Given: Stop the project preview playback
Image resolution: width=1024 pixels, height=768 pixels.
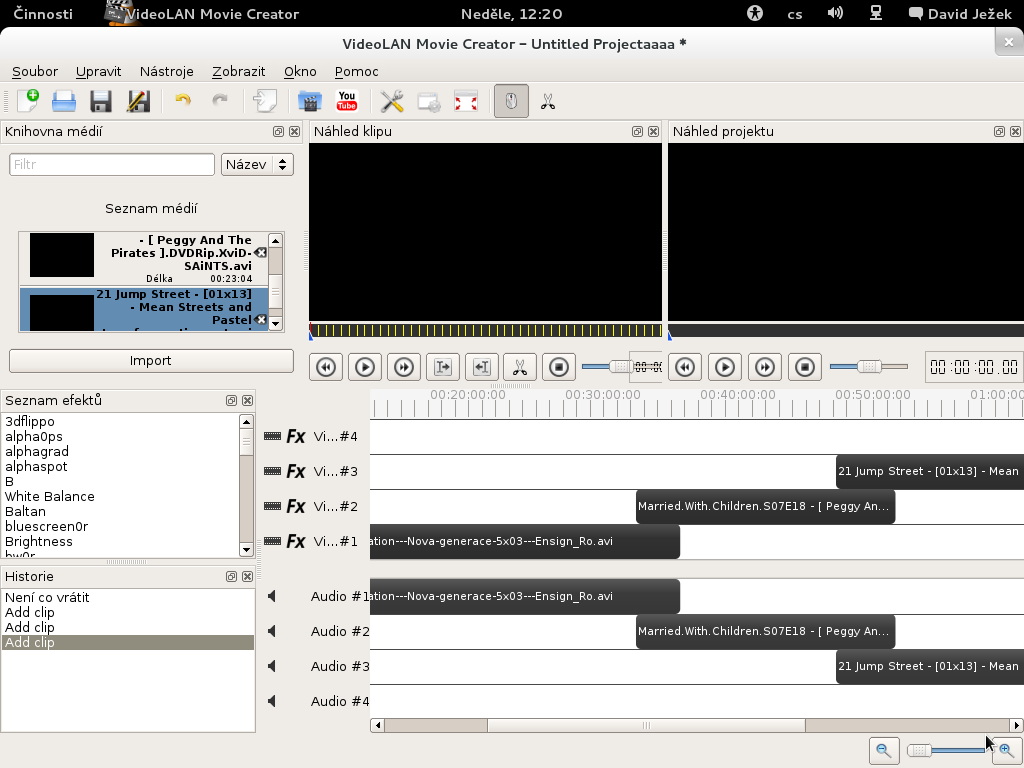Looking at the screenshot, I should pos(805,367).
